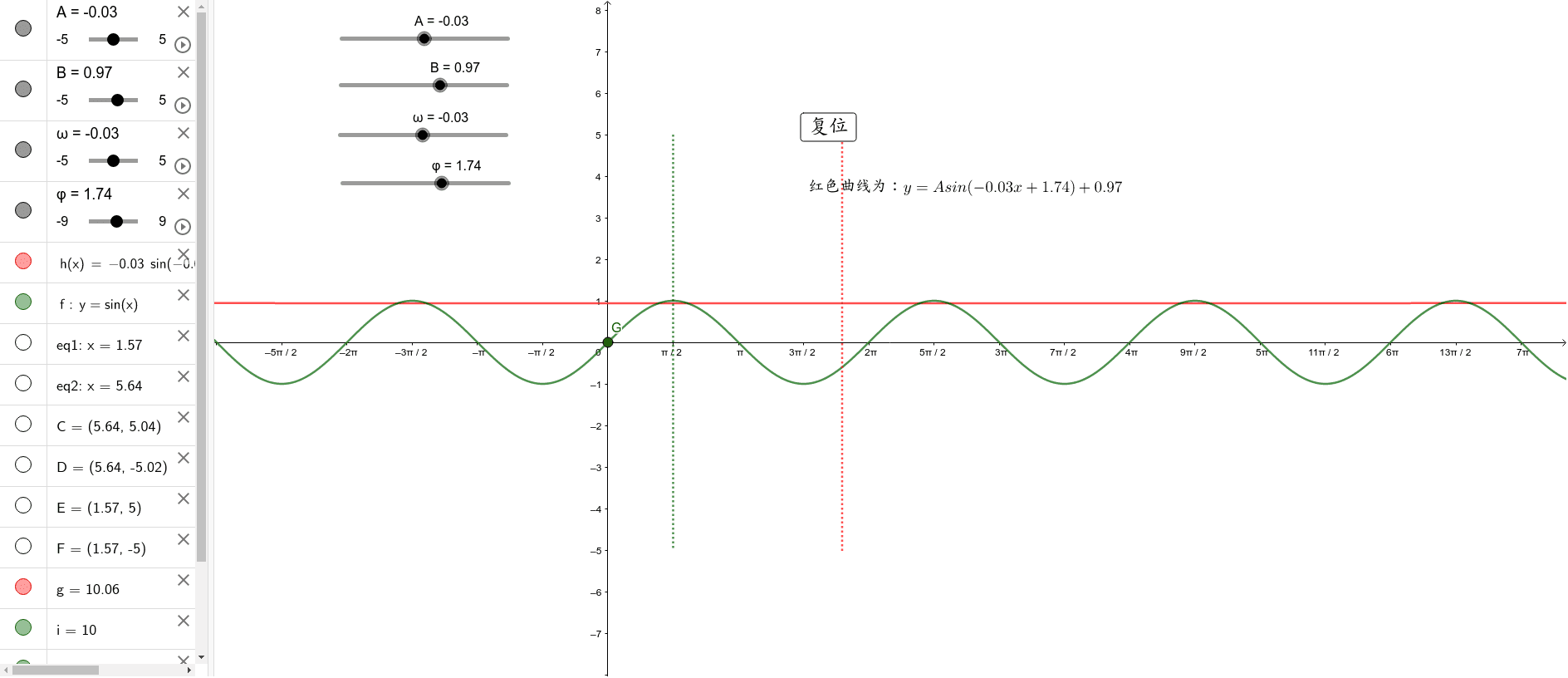Delete the A = -0.03 row

click(x=184, y=12)
